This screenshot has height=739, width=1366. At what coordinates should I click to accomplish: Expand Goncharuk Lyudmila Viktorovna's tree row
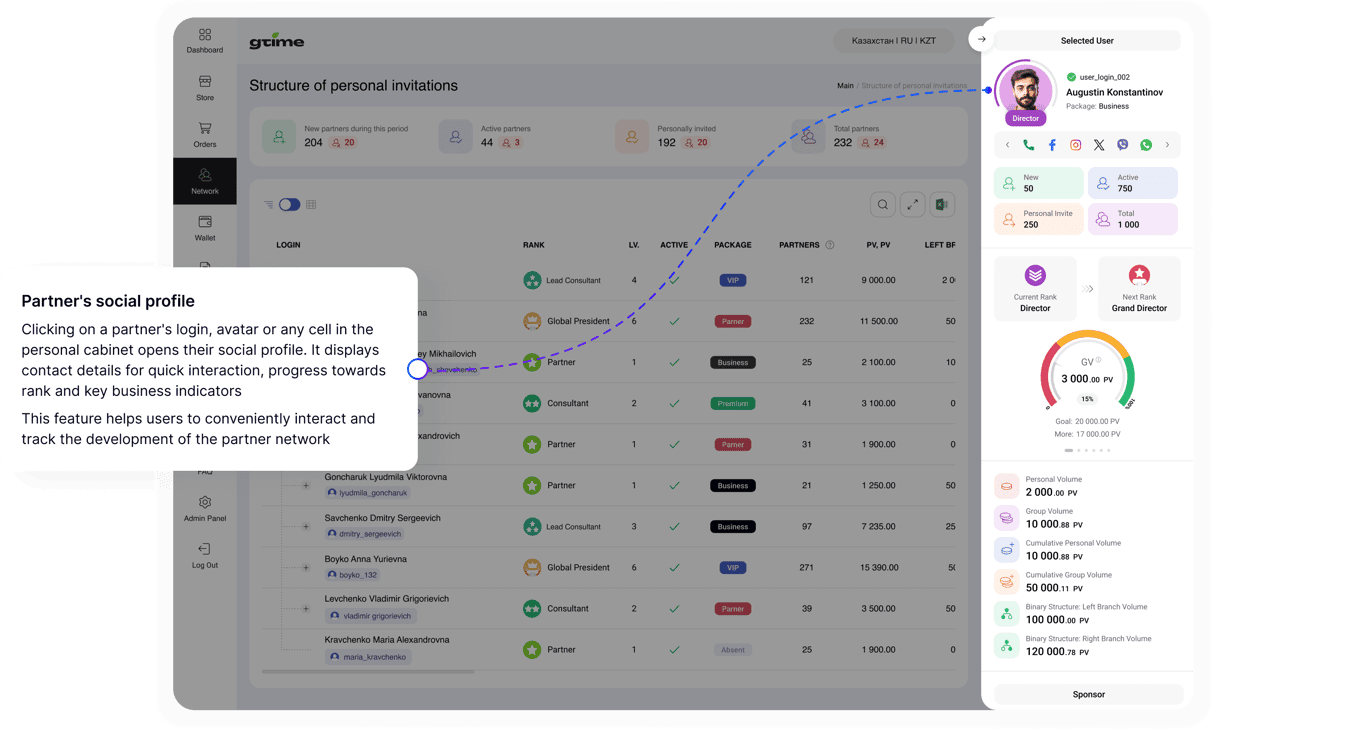coord(306,486)
